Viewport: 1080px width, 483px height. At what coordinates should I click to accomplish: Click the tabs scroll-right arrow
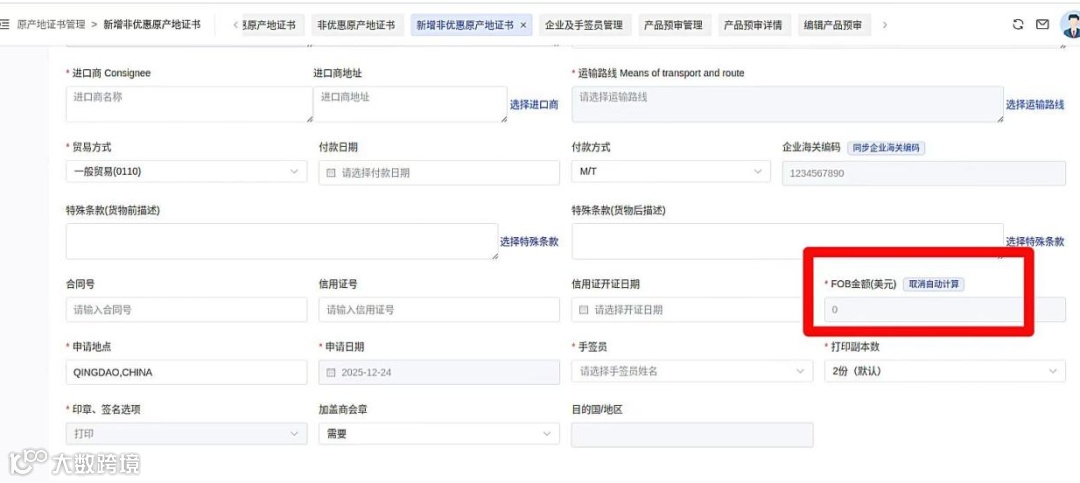click(x=885, y=25)
